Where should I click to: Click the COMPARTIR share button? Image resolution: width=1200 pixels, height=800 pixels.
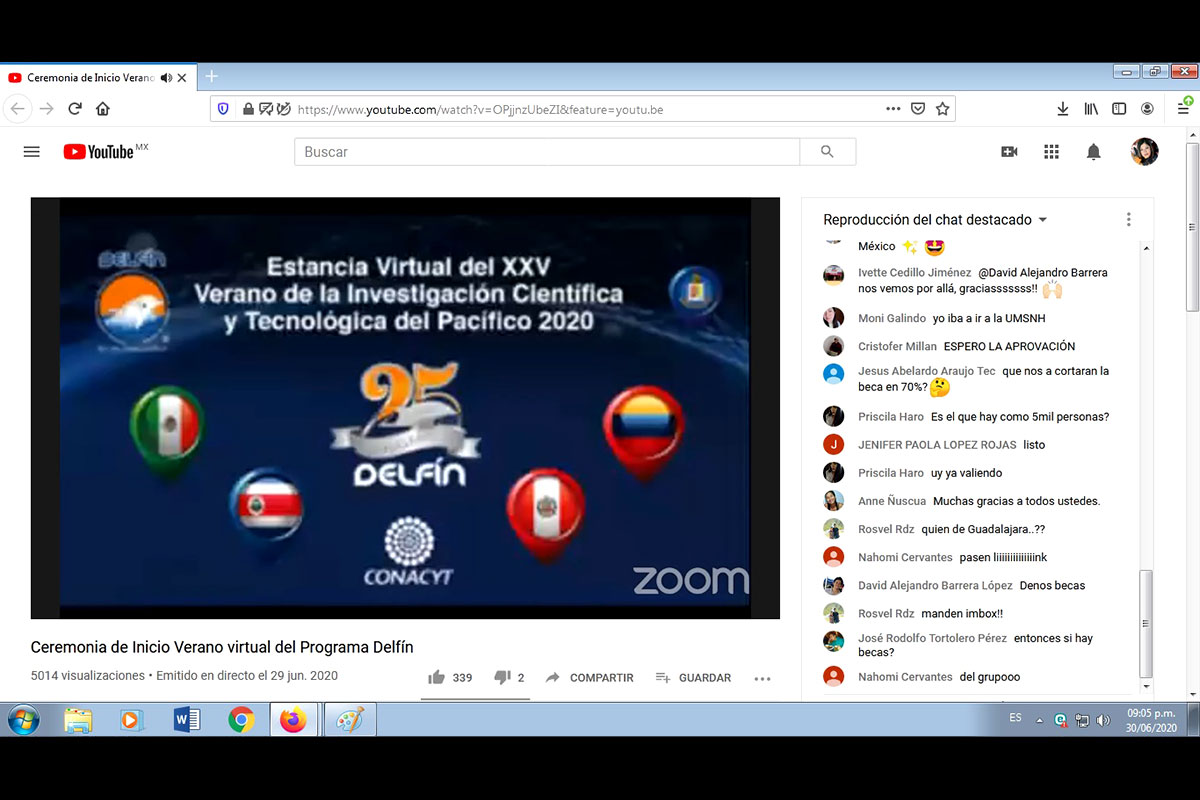tap(589, 678)
